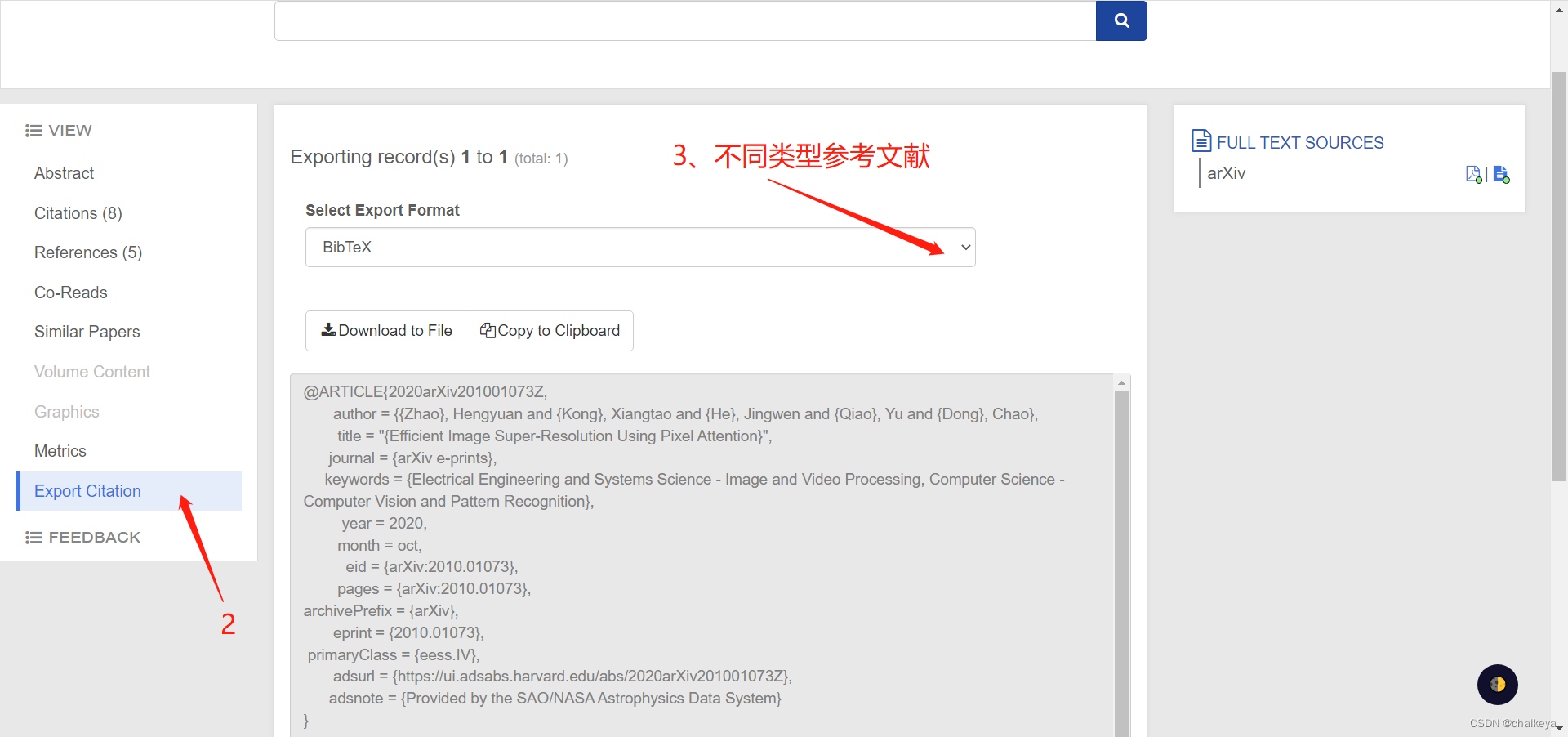Click inside the BibTeX export text area

702,556
